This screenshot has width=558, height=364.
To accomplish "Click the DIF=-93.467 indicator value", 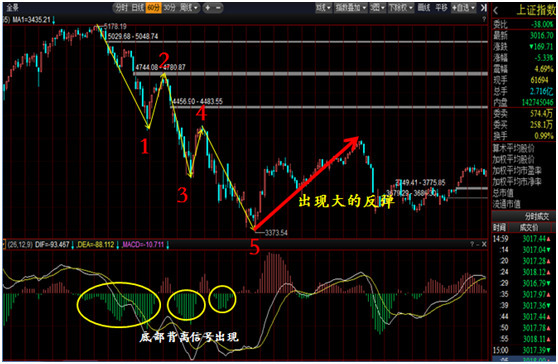I will tap(52, 244).
